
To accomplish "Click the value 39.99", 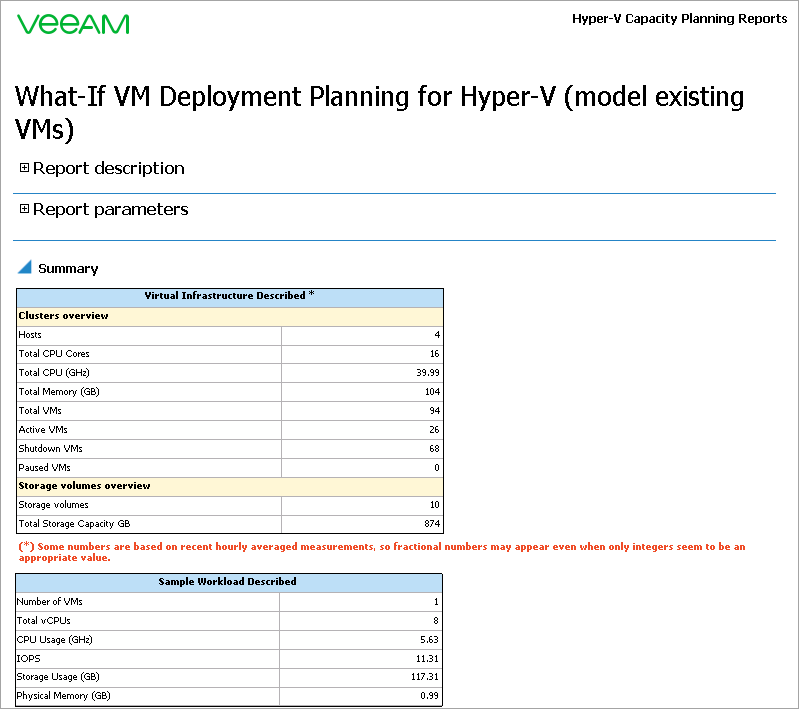I will tap(428, 373).
